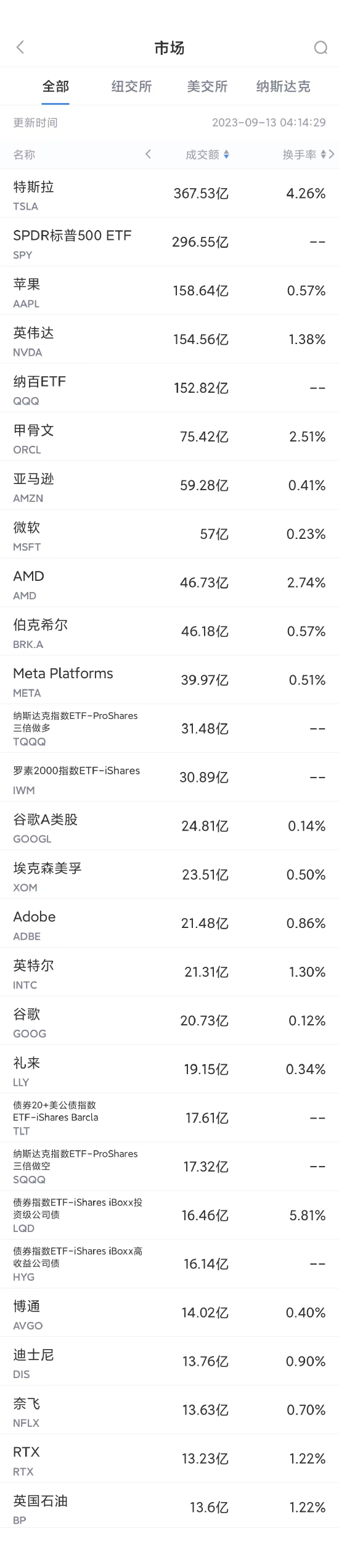This screenshot has width=339, height=1568.
Task: Open 特斯拉 TSLA stock row
Action: 169,194
